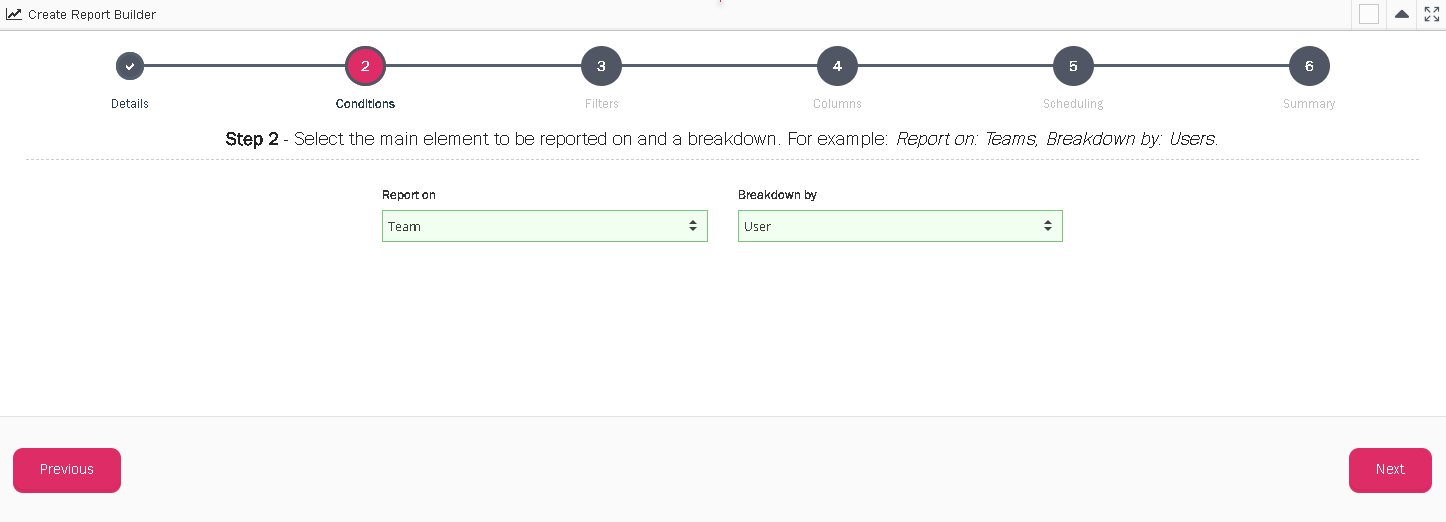Jump to step 3 Filters circle
This screenshot has width=1446, height=522.
click(x=601, y=67)
